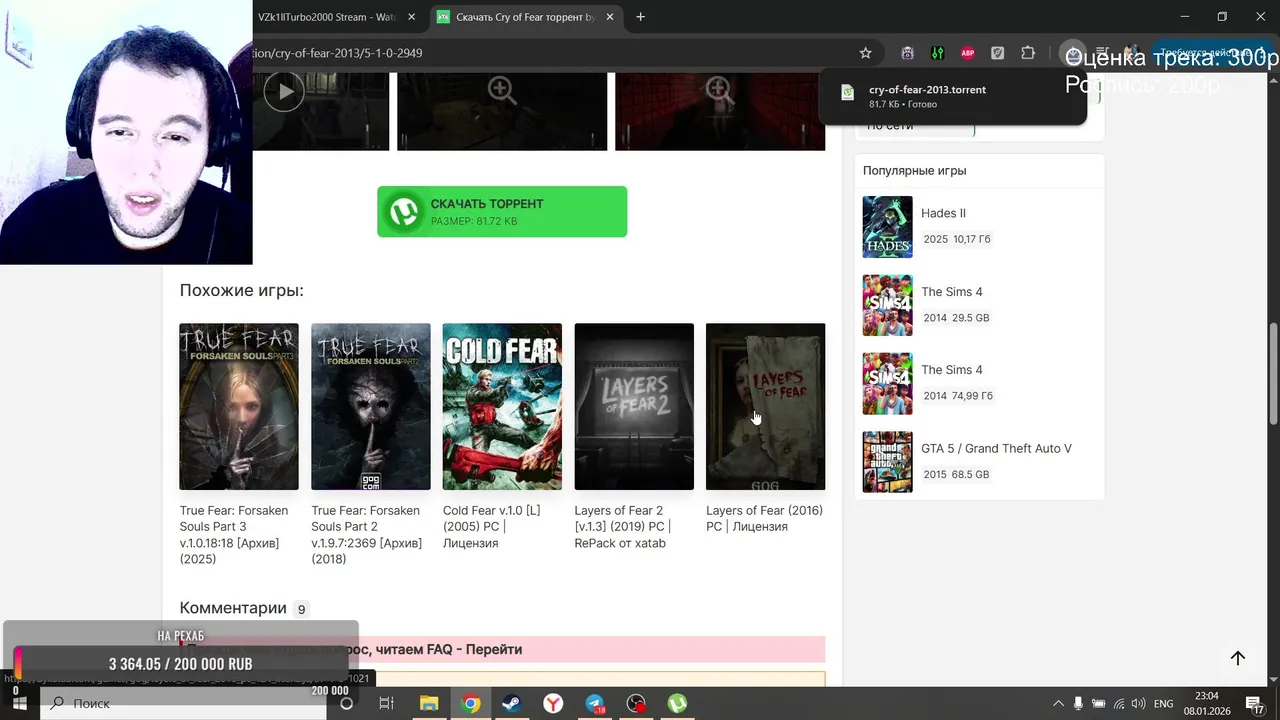Open the Layers of Fear 2 cover

tap(634, 406)
